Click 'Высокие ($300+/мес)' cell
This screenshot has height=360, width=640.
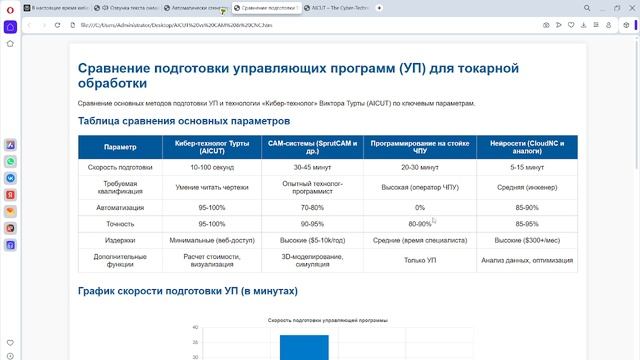click(x=527, y=240)
